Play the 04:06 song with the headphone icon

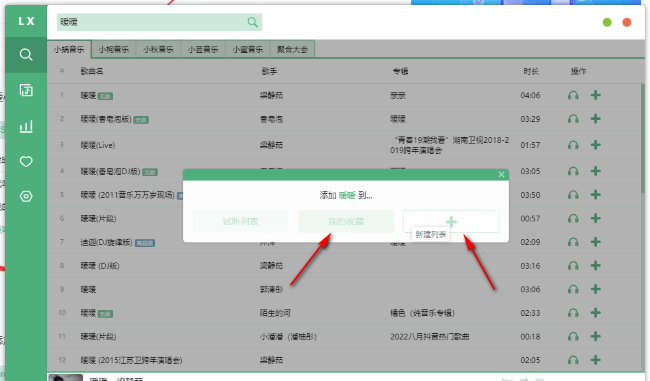pyautogui.click(x=573, y=95)
